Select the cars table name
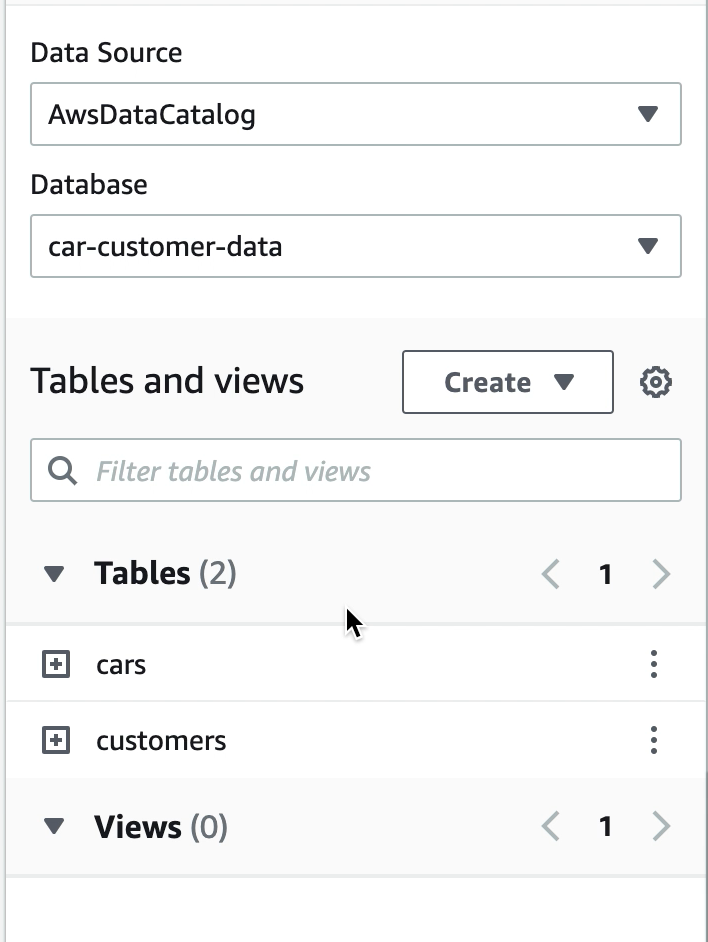The height and width of the screenshot is (942, 708). coord(121,664)
